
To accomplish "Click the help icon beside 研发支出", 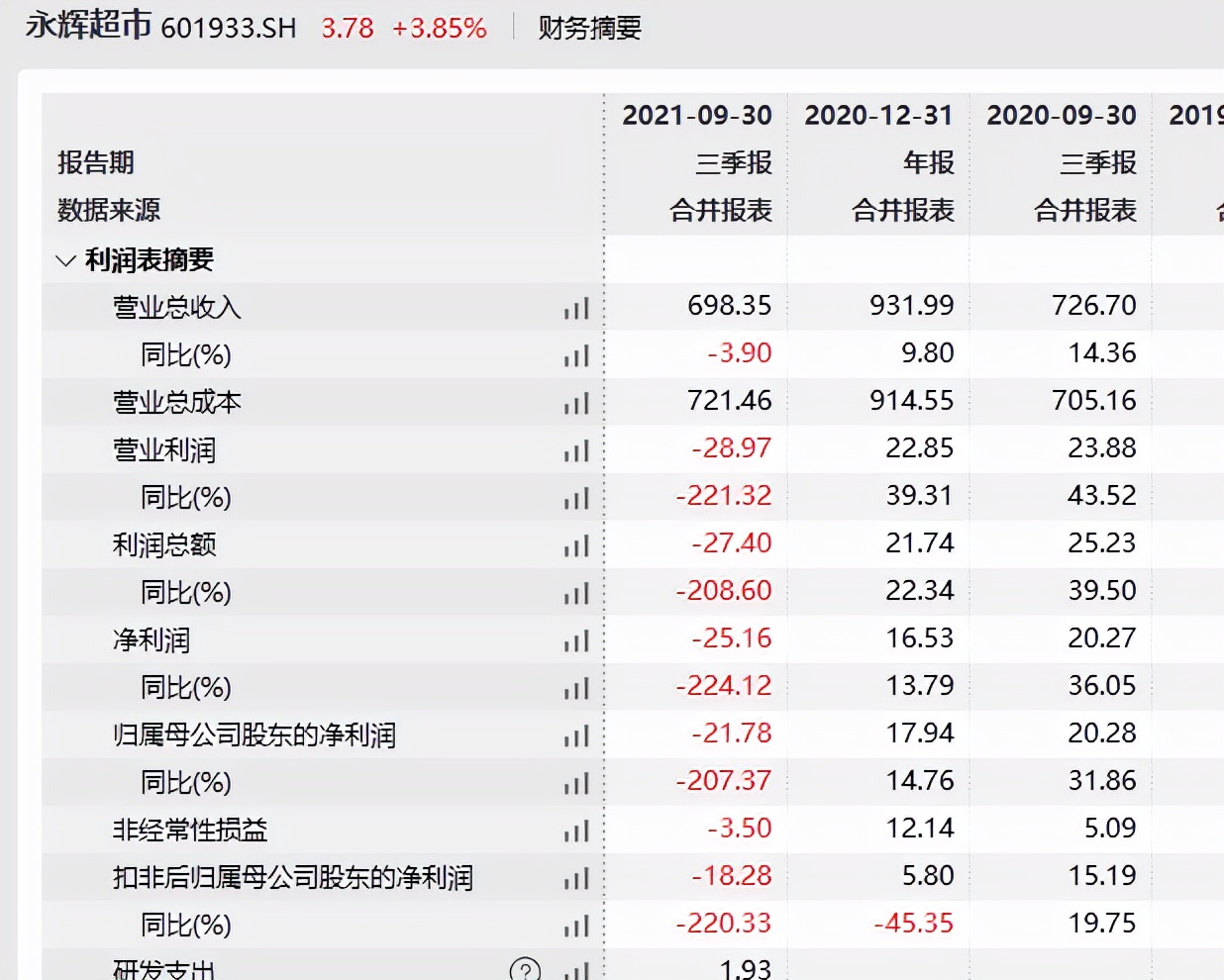I will [524, 970].
